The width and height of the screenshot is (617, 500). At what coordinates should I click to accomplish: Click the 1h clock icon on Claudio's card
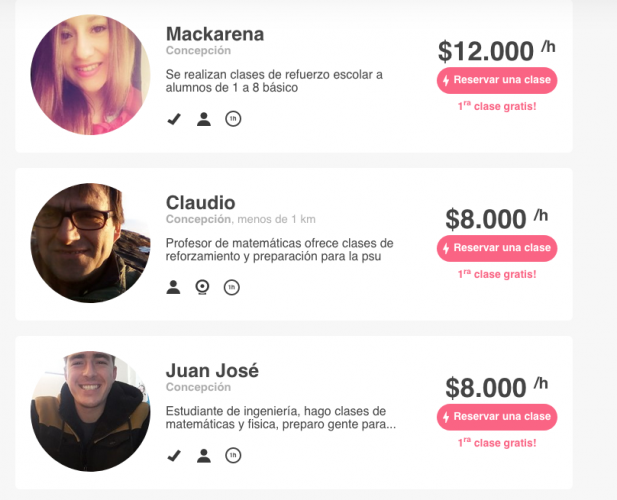232,287
